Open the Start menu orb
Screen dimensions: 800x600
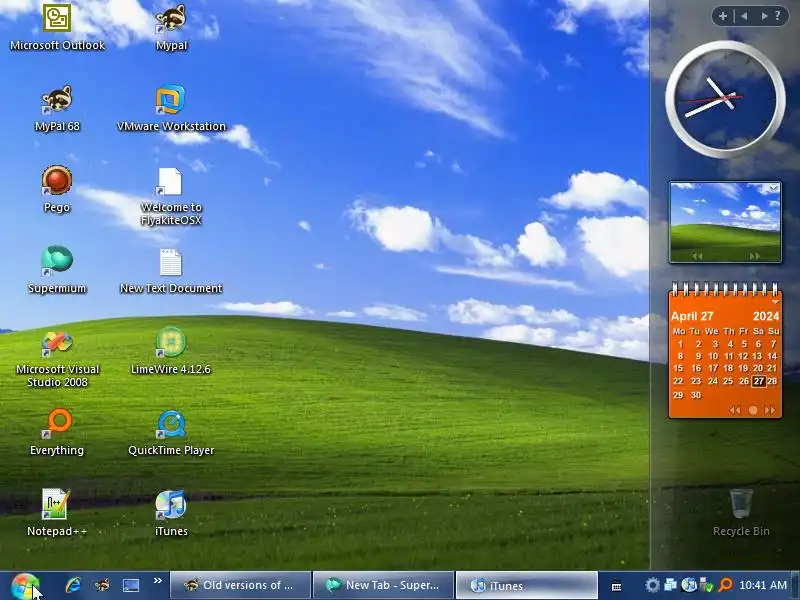(x=25, y=586)
